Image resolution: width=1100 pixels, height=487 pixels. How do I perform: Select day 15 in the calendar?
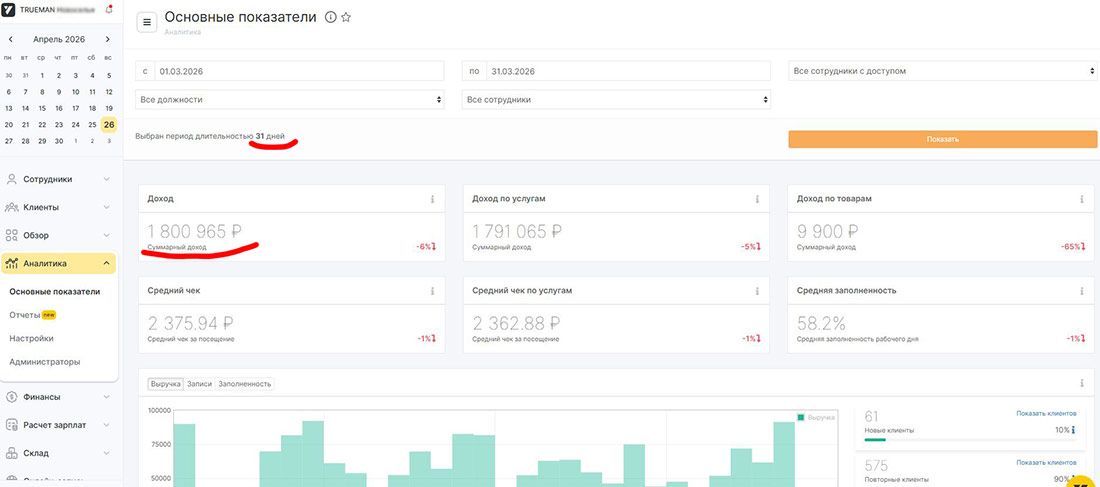pos(42,108)
